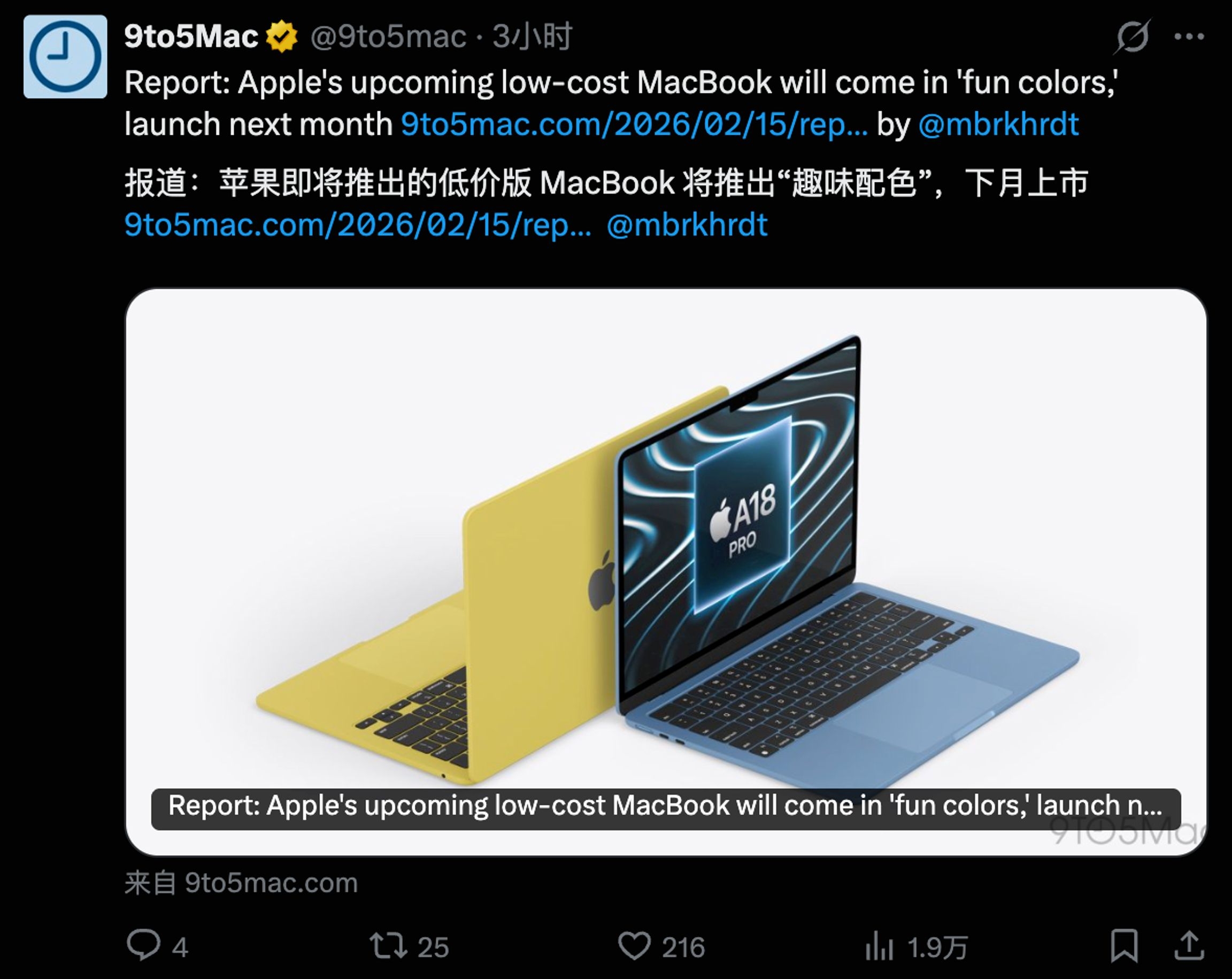Click the @mbrkhrdt mention in the translated text
This screenshot has width=1232, height=979.
[x=687, y=225]
